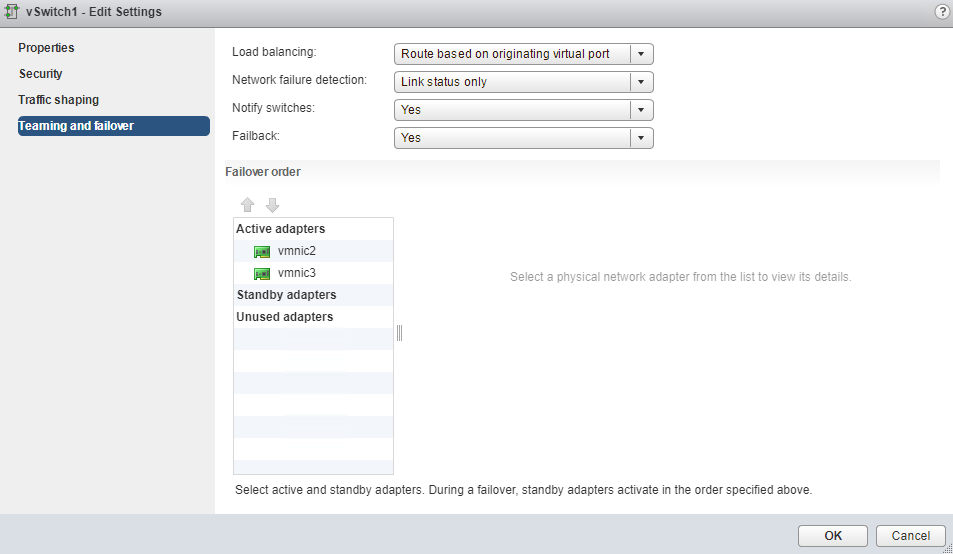The width and height of the screenshot is (953, 554).
Task: Click the vSwitch1 icon in title bar
Action: click(x=13, y=12)
